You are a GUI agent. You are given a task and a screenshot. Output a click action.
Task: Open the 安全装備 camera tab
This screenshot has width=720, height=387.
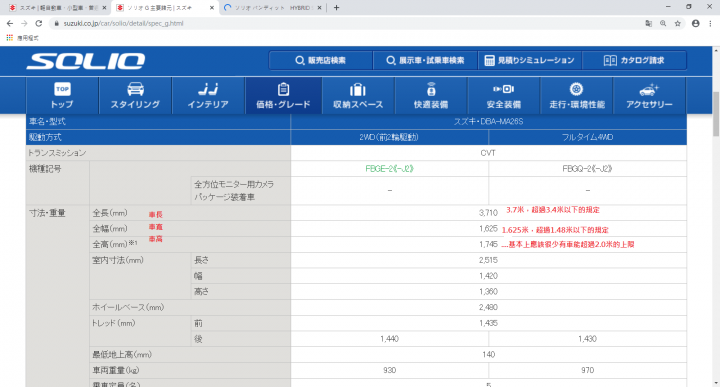pos(504,95)
